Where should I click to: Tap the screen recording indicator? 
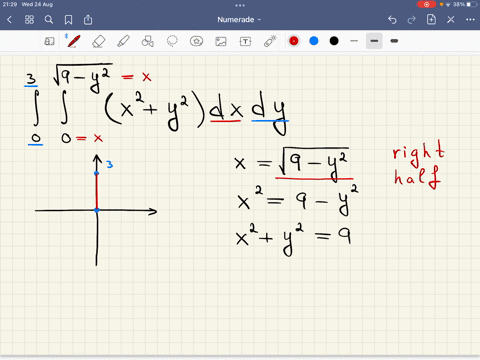tap(426, 4)
